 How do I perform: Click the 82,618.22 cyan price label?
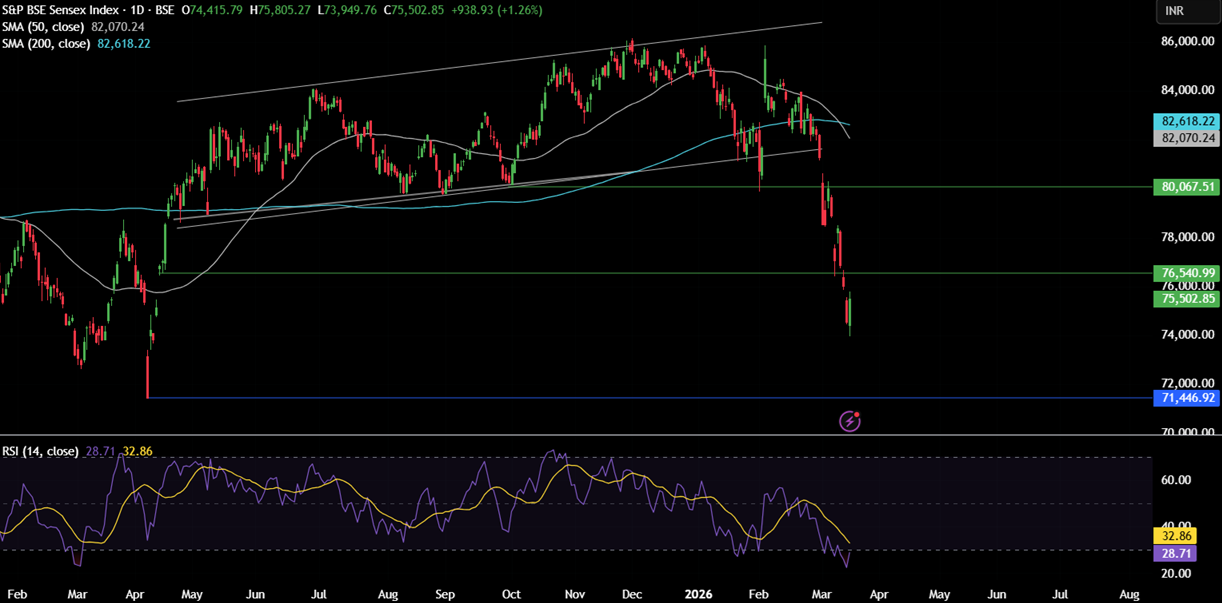point(1186,122)
